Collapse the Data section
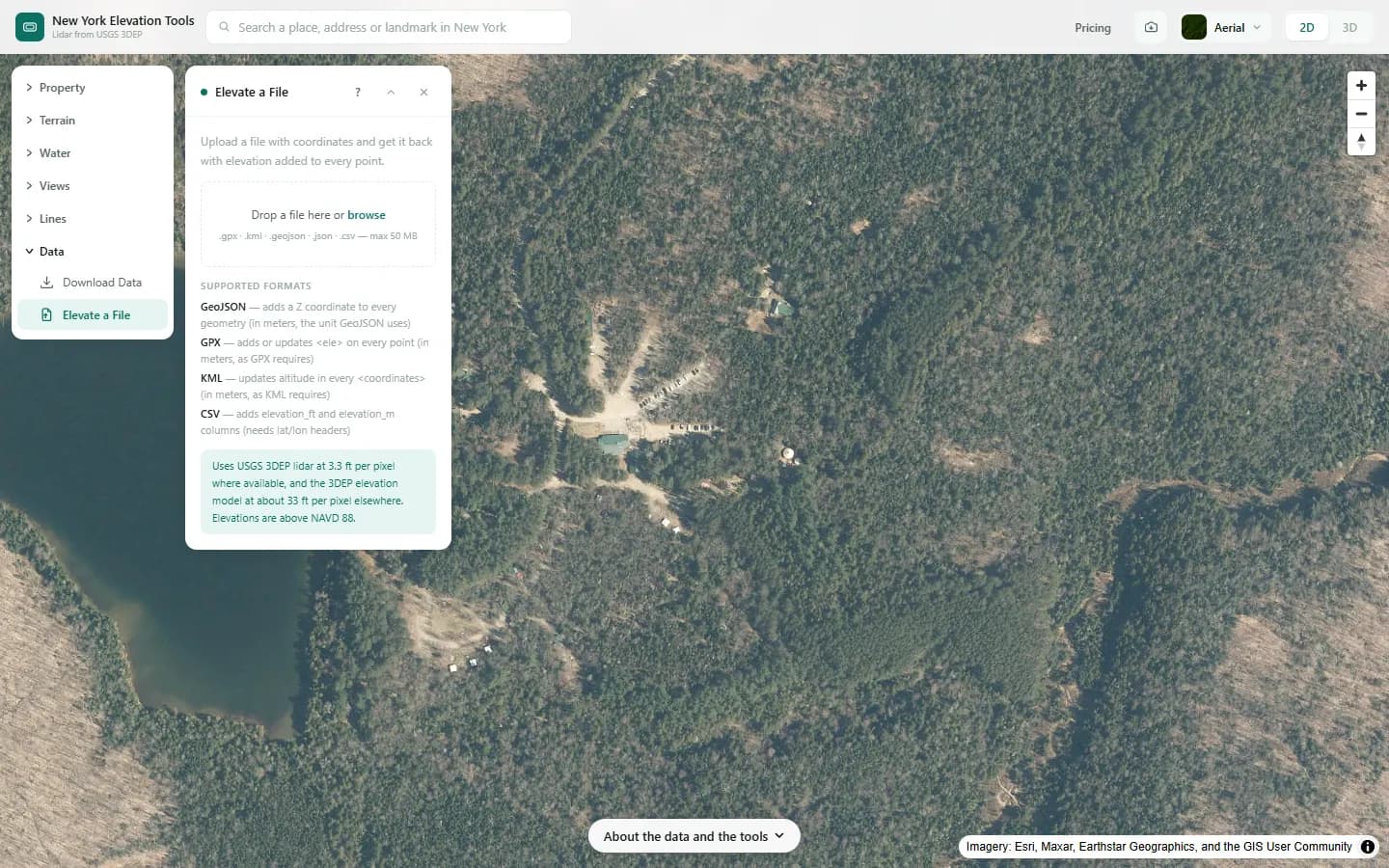 click(93, 252)
